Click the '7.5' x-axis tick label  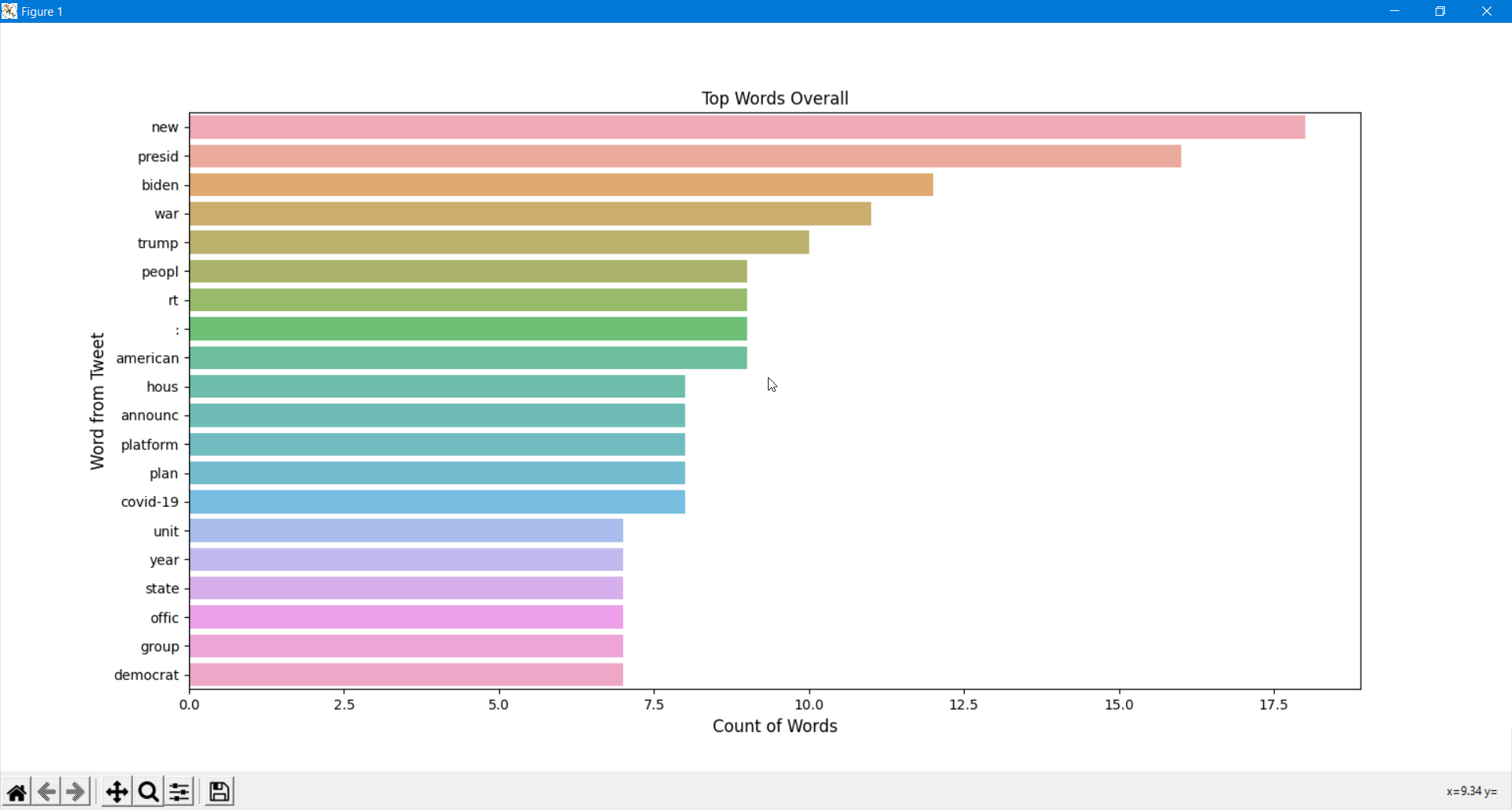tap(654, 705)
